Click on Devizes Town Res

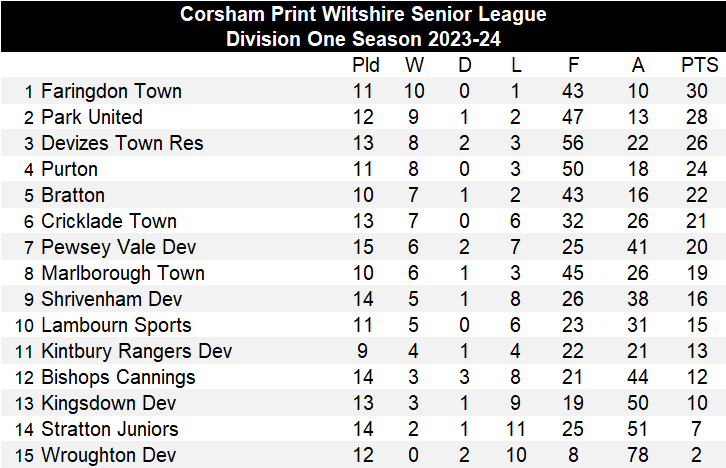pyautogui.click(x=122, y=143)
